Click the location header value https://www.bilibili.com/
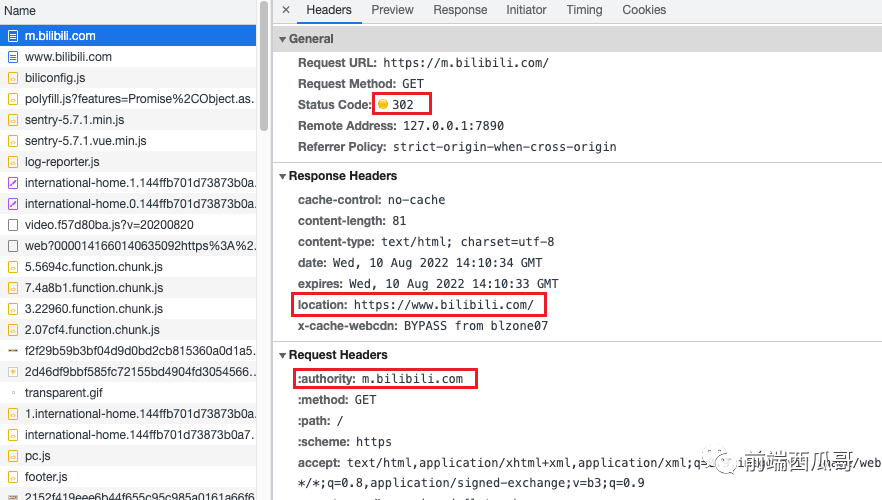This screenshot has height=500, width=882. (444, 305)
